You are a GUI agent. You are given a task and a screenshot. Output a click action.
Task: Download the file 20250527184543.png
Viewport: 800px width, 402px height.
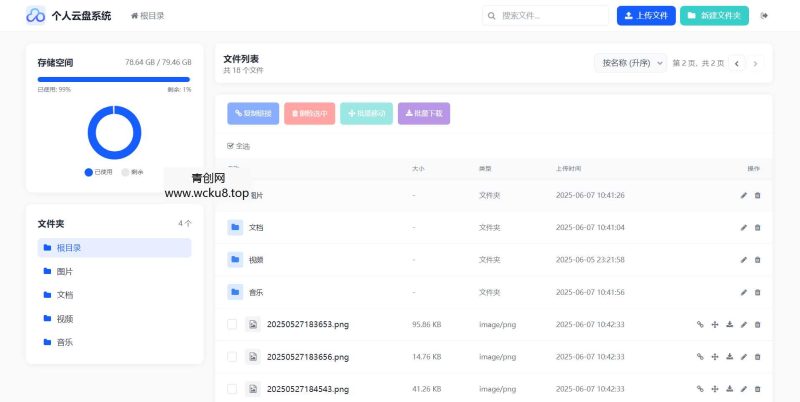tap(730, 389)
